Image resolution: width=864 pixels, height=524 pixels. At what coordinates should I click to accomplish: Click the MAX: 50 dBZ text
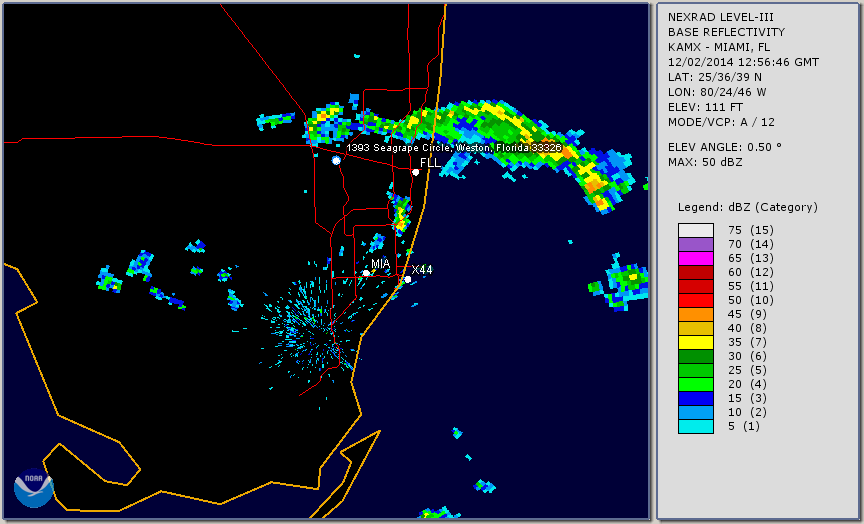click(705, 162)
